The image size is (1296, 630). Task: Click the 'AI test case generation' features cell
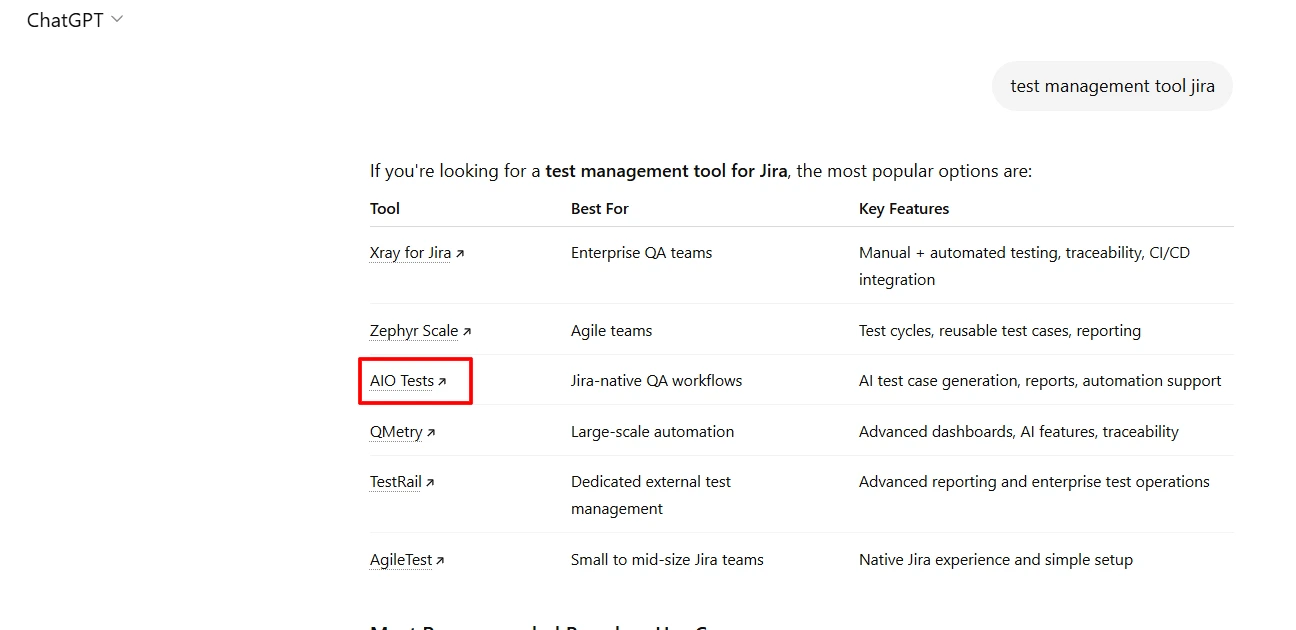tap(1040, 381)
